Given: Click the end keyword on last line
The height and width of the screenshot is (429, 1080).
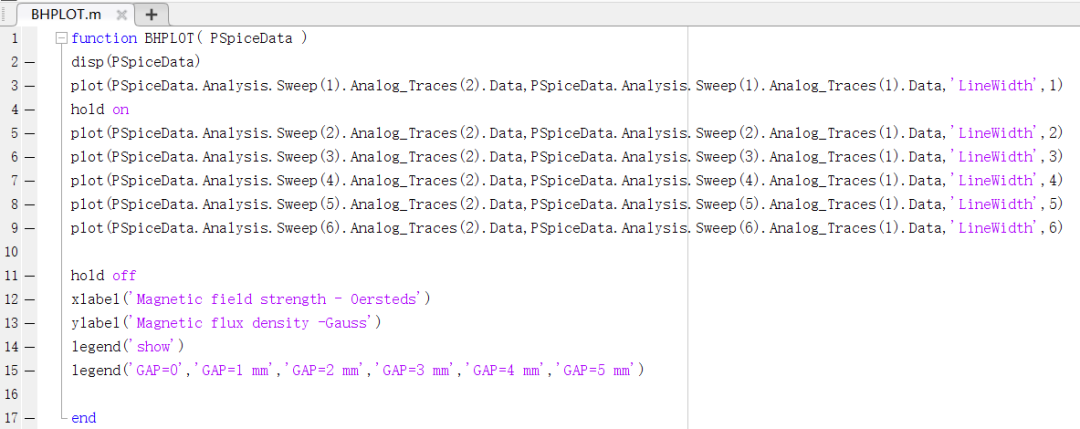Looking at the screenshot, I should click(x=83, y=418).
